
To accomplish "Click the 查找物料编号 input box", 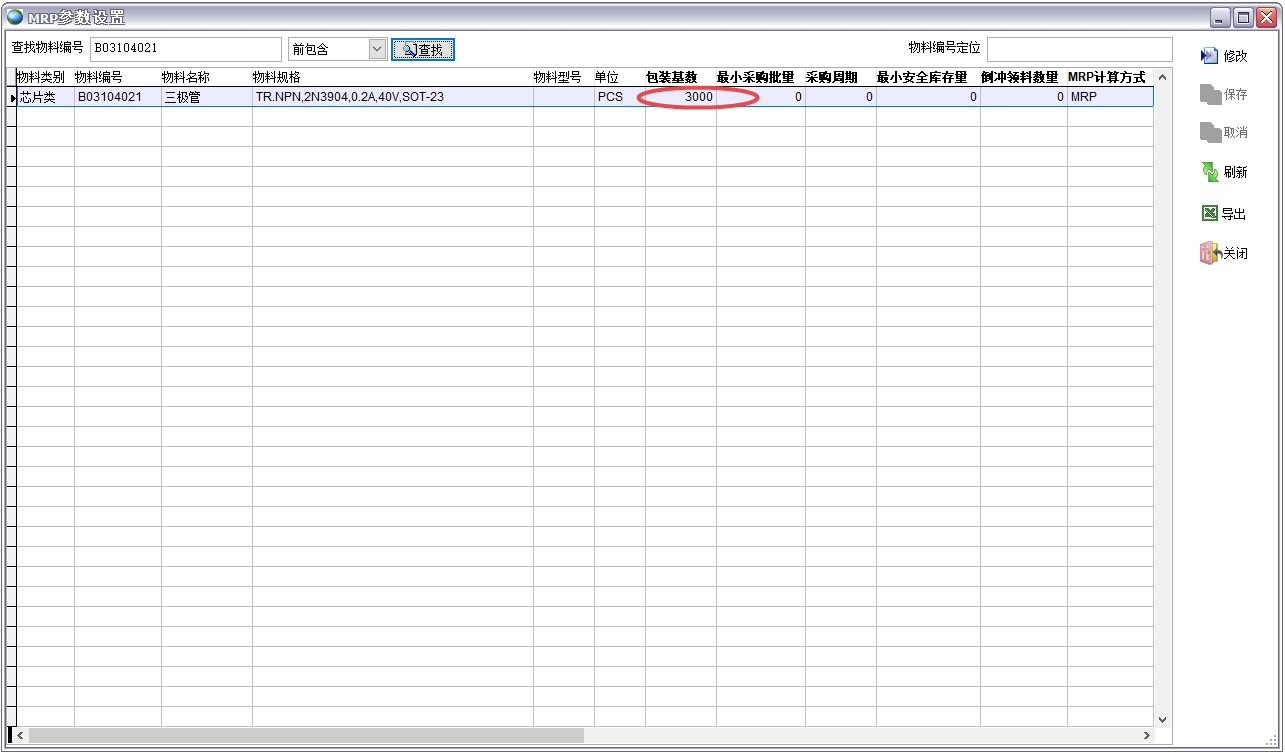I will point(185,48).
